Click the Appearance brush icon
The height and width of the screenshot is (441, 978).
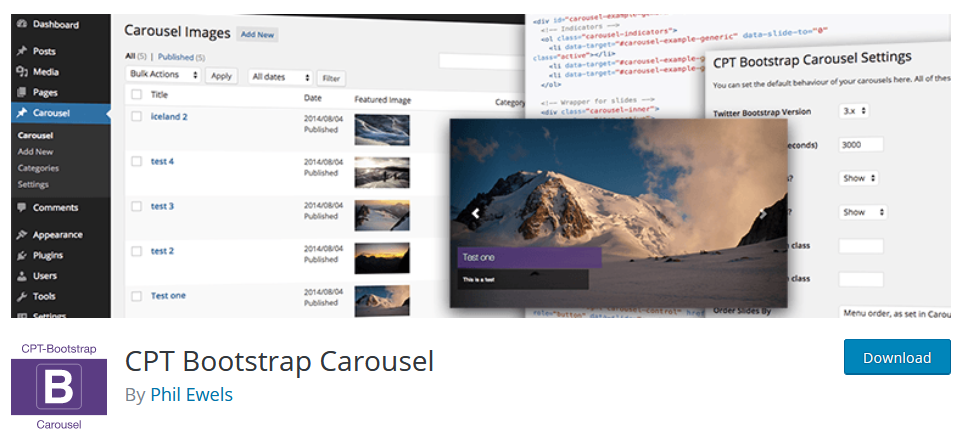tap(22, 235)
